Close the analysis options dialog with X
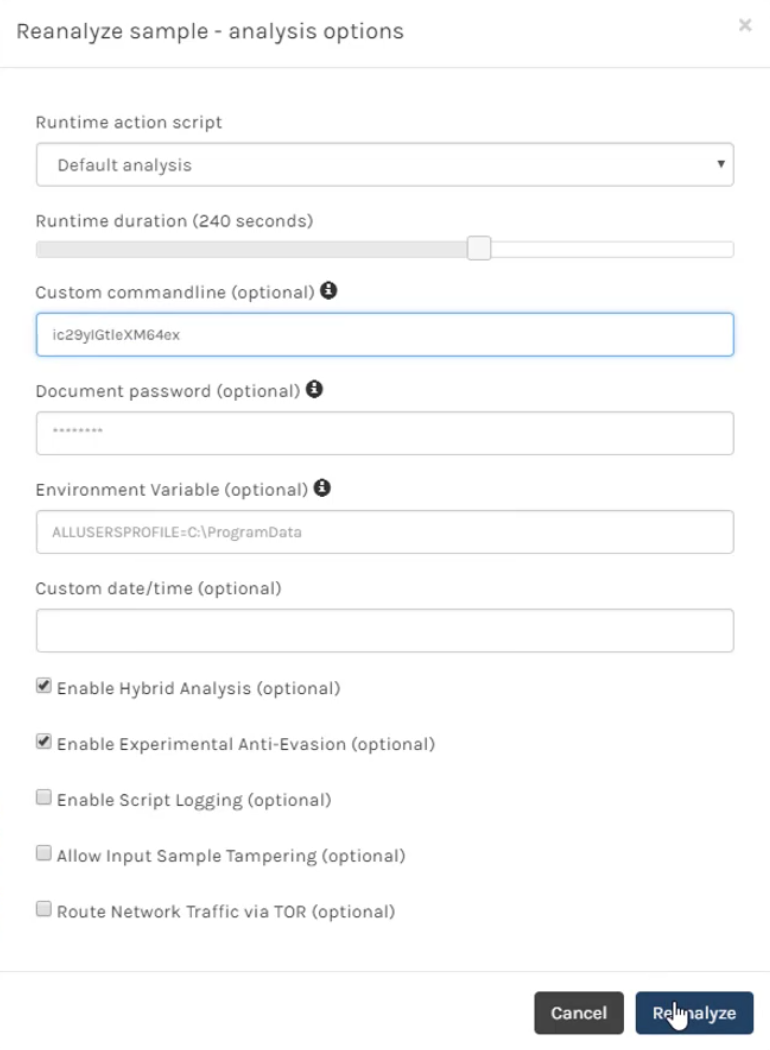This screenshot has height=1050, width=770. 745,25
